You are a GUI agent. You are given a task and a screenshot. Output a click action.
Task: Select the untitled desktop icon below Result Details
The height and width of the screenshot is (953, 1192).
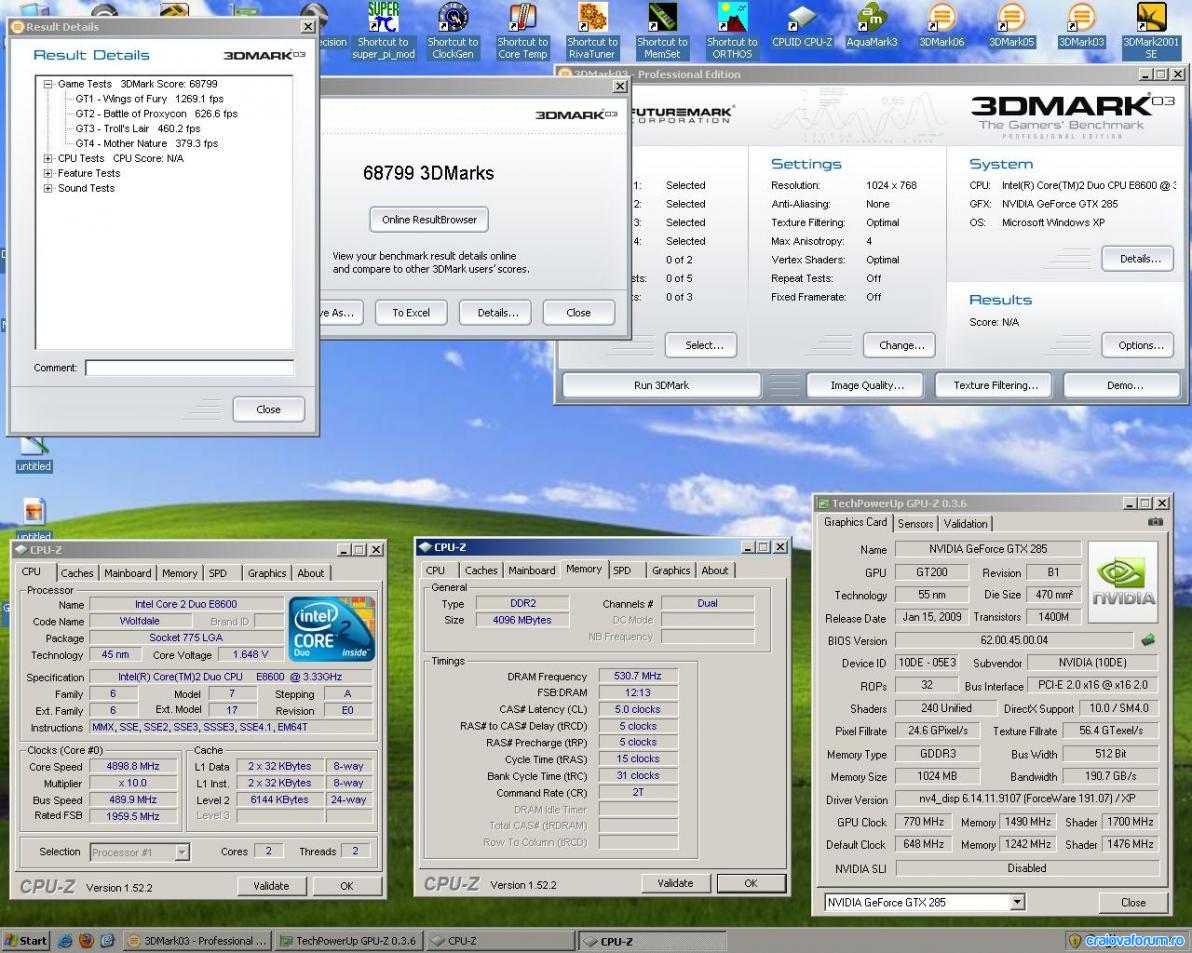point(33,454)
